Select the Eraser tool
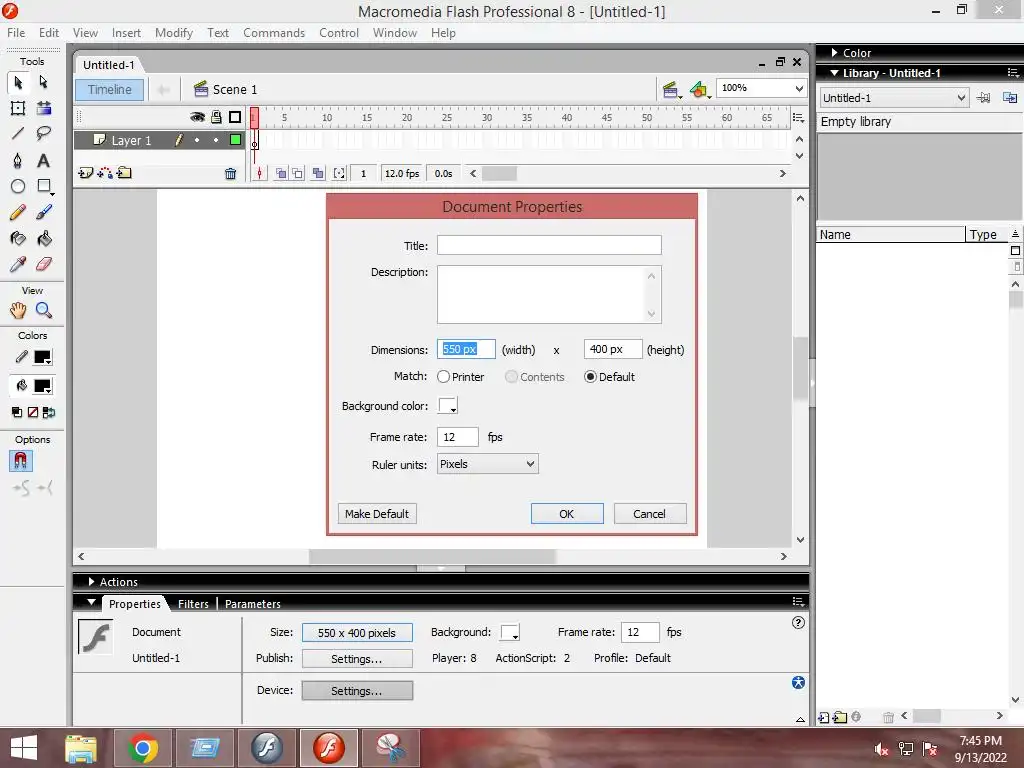This screenshot has width=1024, height=768. [x=44, y=264]
